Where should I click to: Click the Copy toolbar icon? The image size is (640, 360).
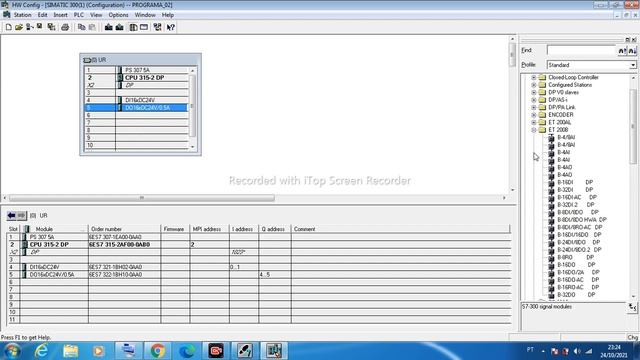81,27
